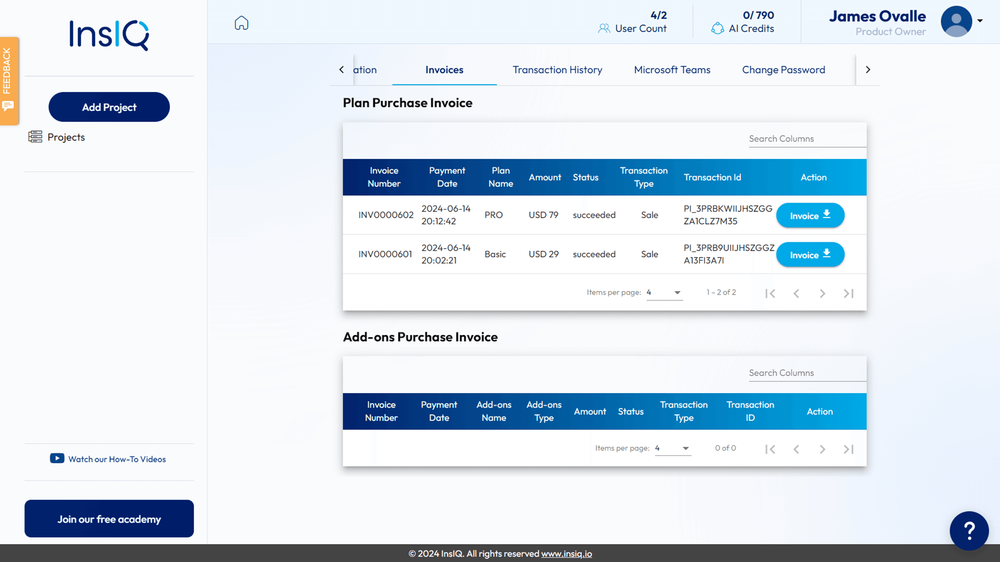The image size is (1000, 562).
Task: Click Search Columns field in Plan Purchase Invoice
Action: coord(806,139)
